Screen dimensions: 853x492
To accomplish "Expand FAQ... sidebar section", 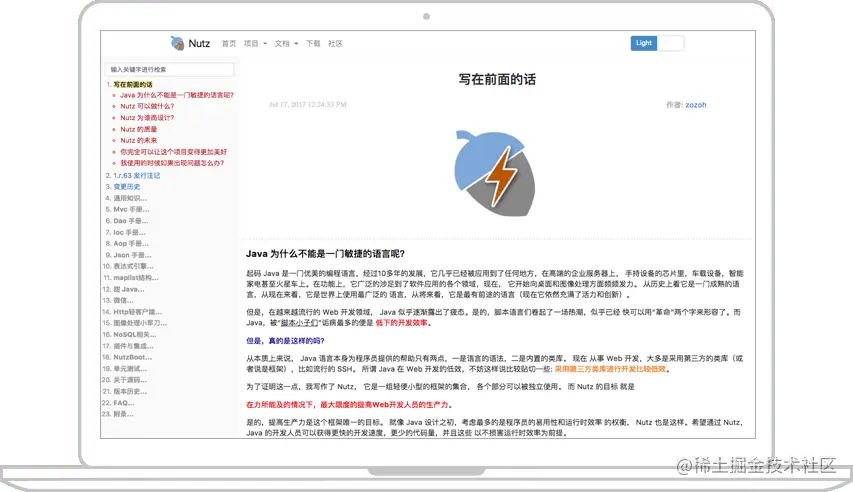I will [x=124, y=403].
